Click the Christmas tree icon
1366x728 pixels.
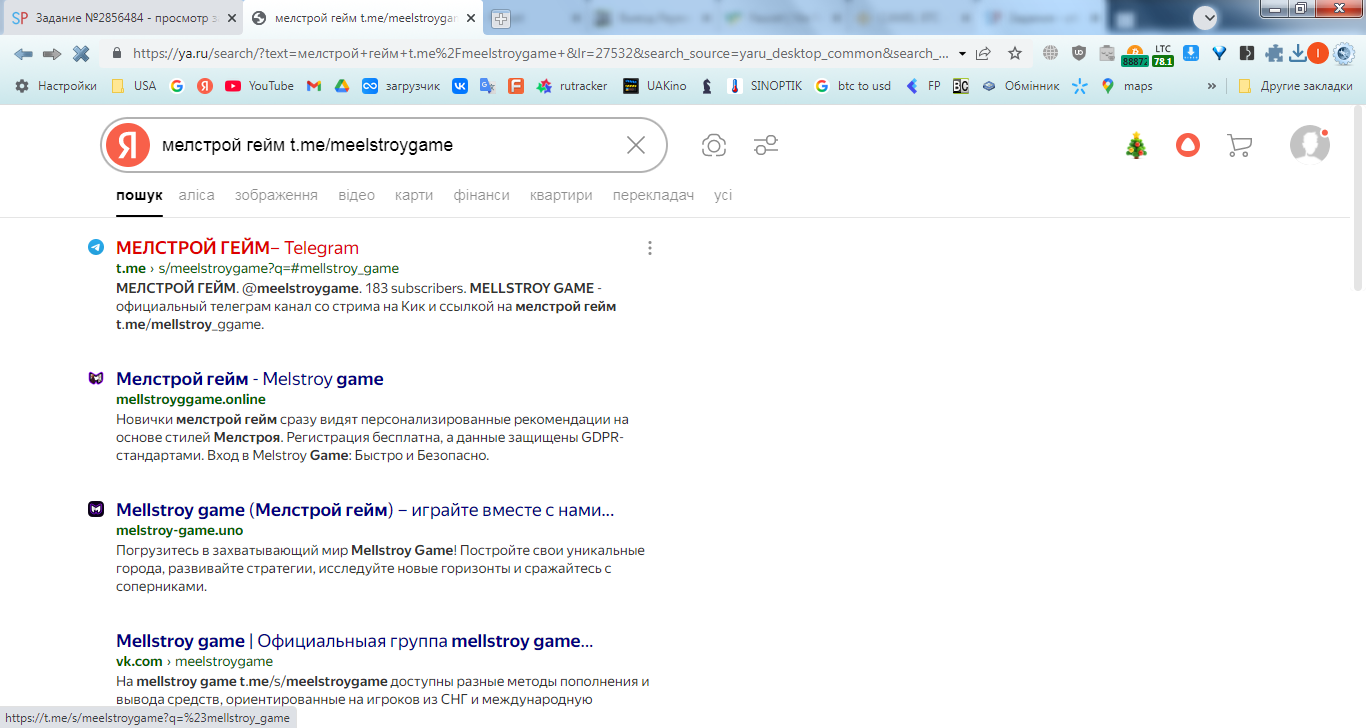[1136, 146]
